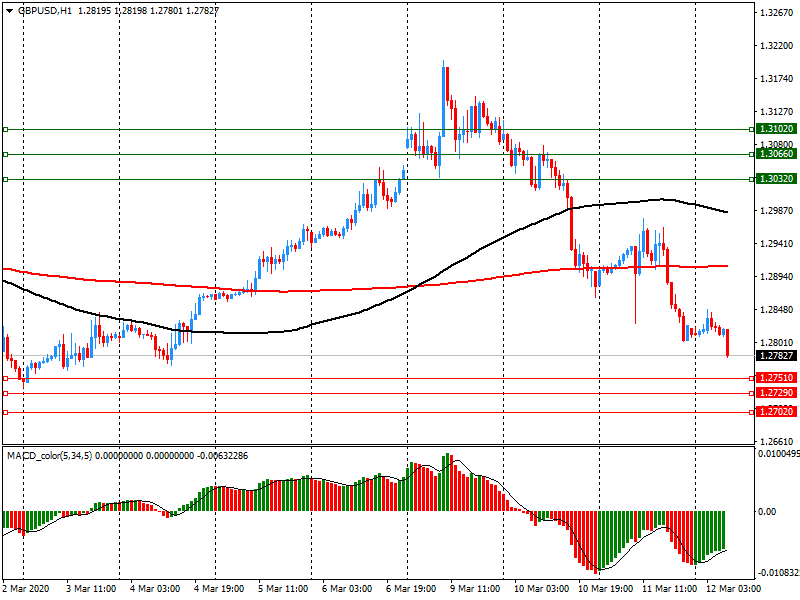
Task: Click the 9 Mar 11:00 time label
Action: pos(475,589)
